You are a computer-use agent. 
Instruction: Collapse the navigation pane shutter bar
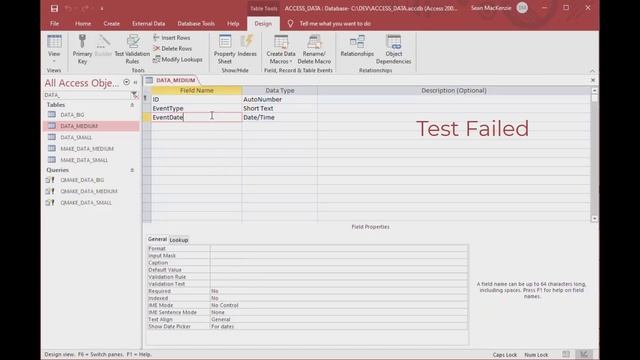pos(135,82)
